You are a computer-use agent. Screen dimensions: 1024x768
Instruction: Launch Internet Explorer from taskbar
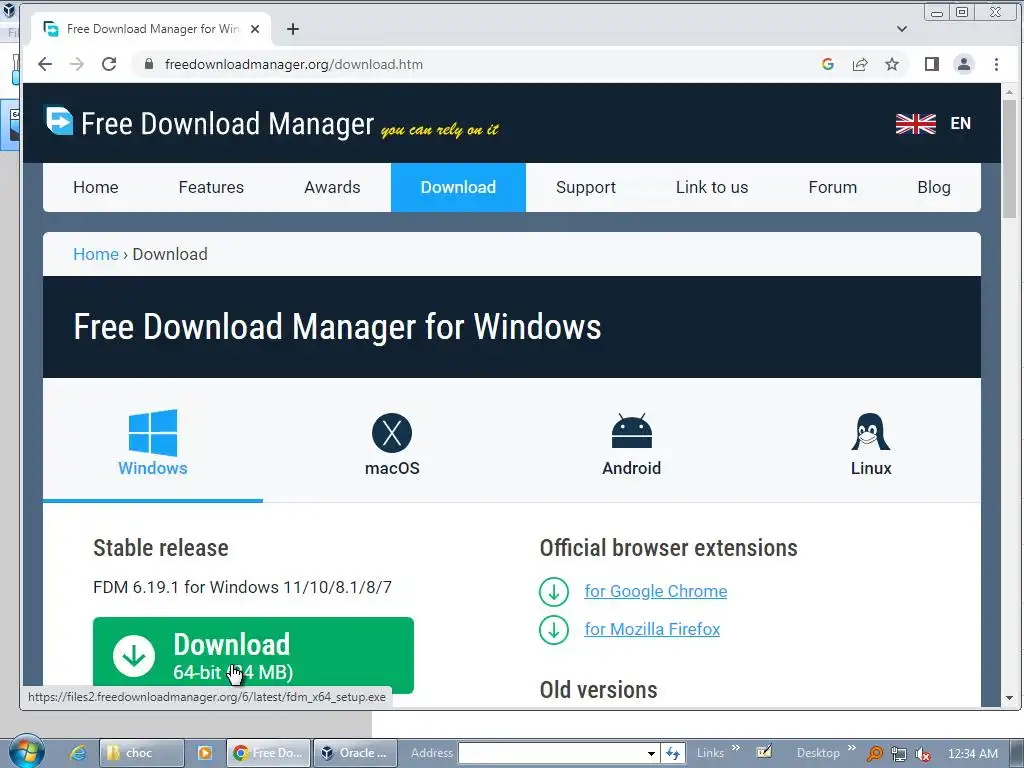pos(78,753)
